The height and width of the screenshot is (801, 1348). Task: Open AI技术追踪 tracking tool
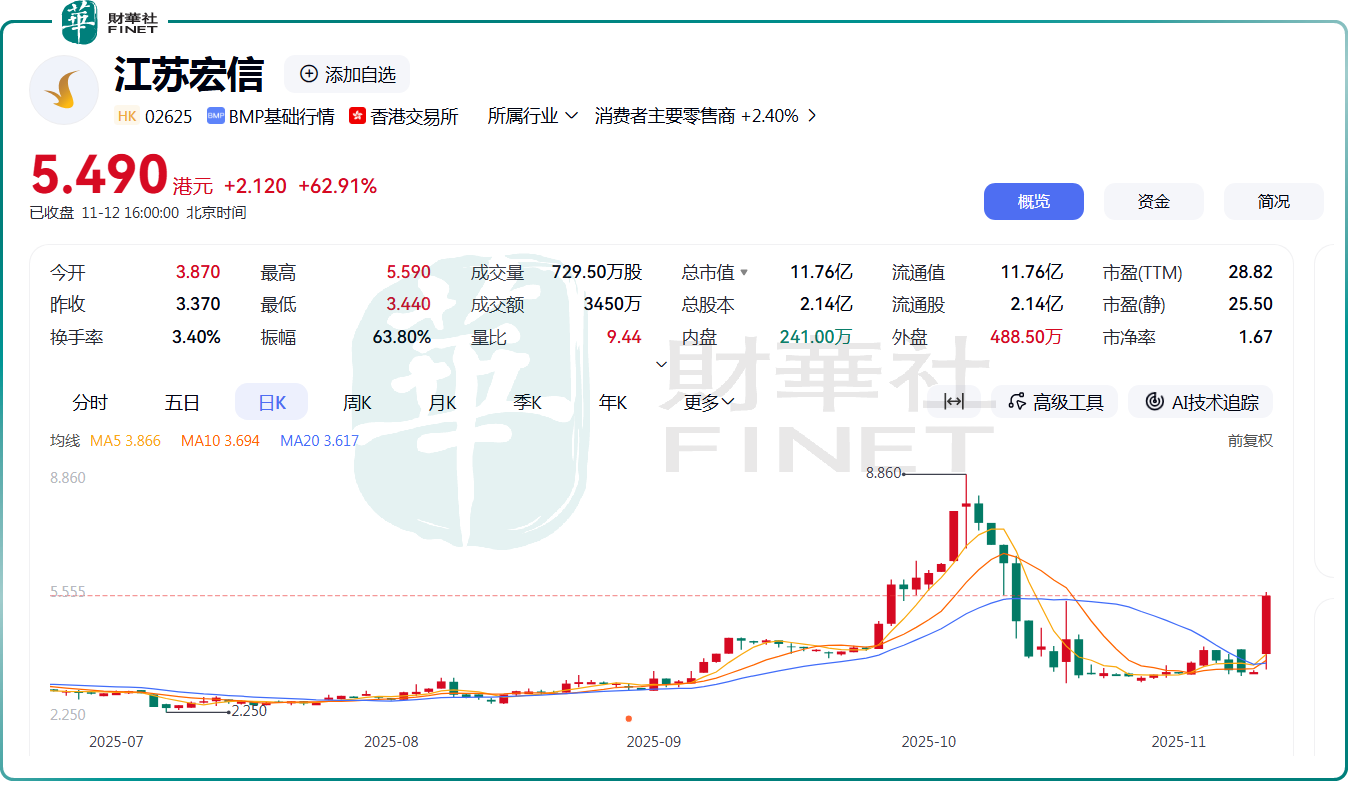[x=1201, y=402]
